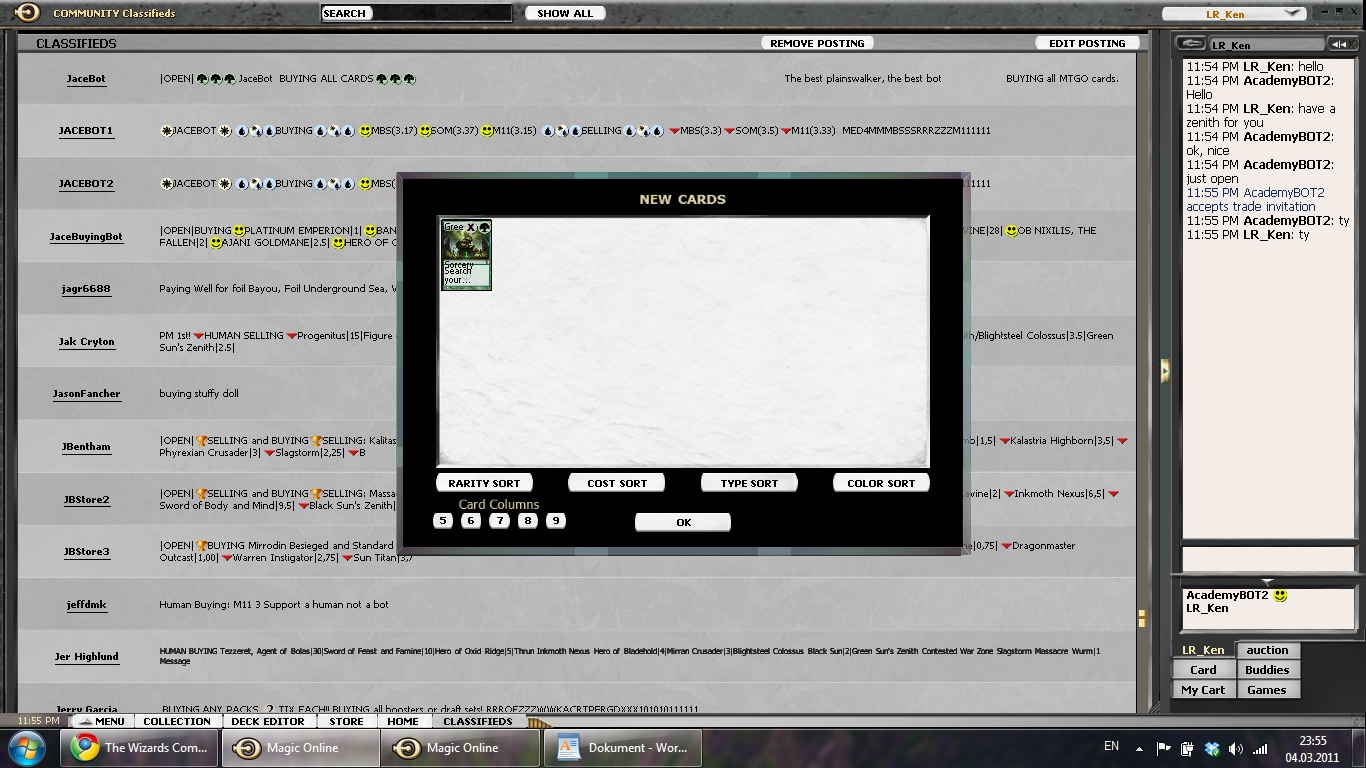Set card columns to 7
This screenshot has height=768, width=1366.
(x=499, y=521)
